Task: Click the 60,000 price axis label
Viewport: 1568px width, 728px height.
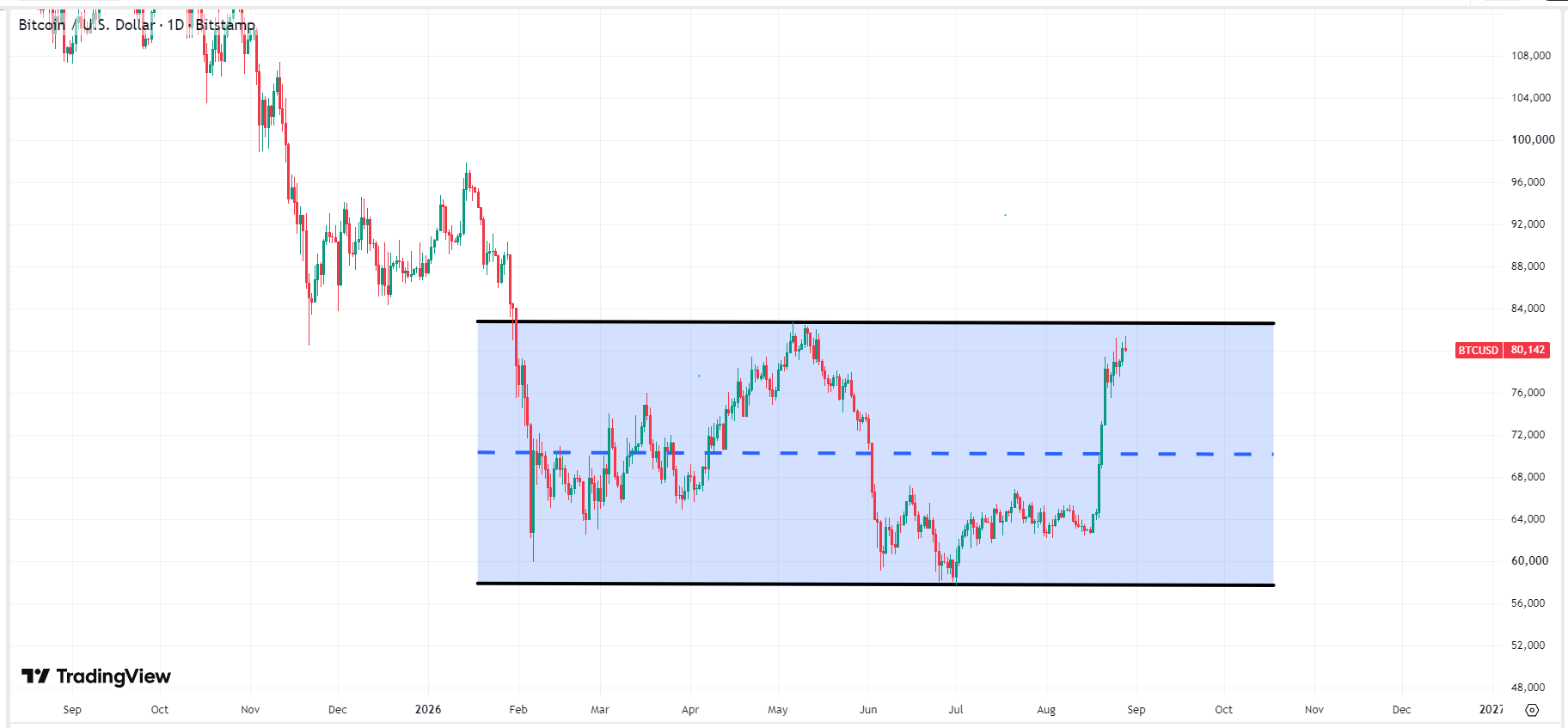Action: point(1530,560)
